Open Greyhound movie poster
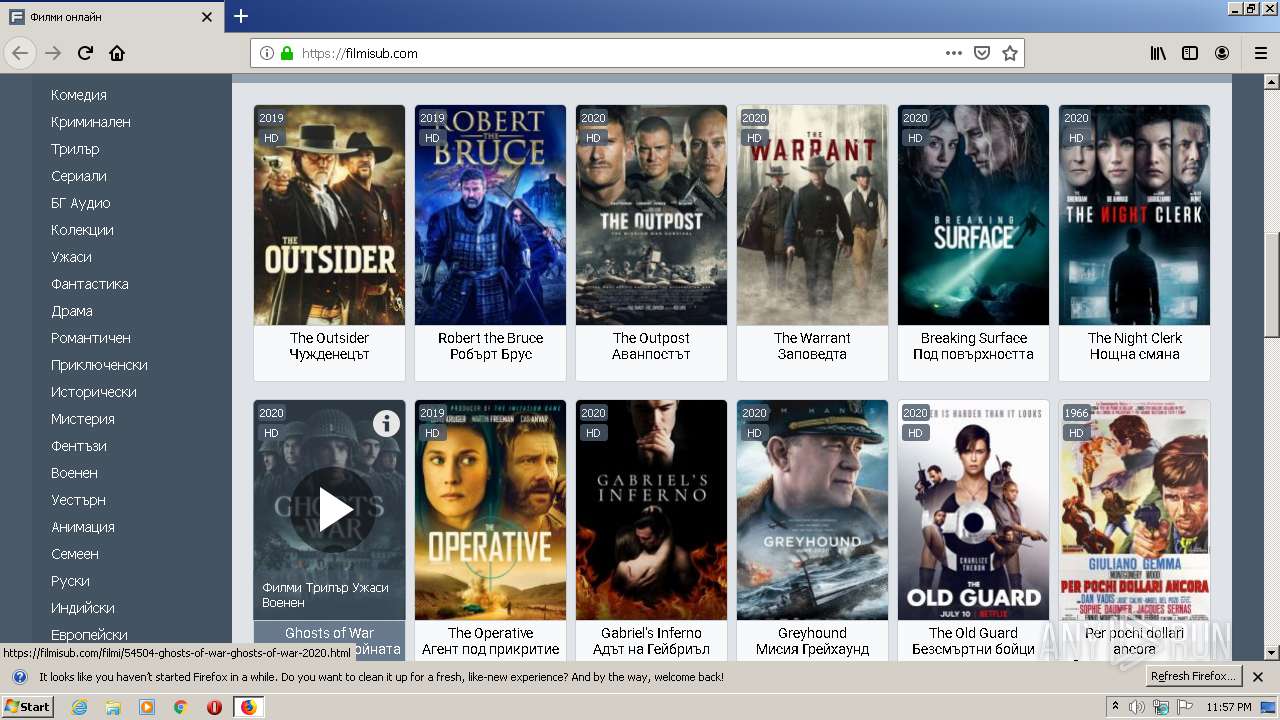Image resolution: width=1280 pixels, height=720 pixels. 812,510
